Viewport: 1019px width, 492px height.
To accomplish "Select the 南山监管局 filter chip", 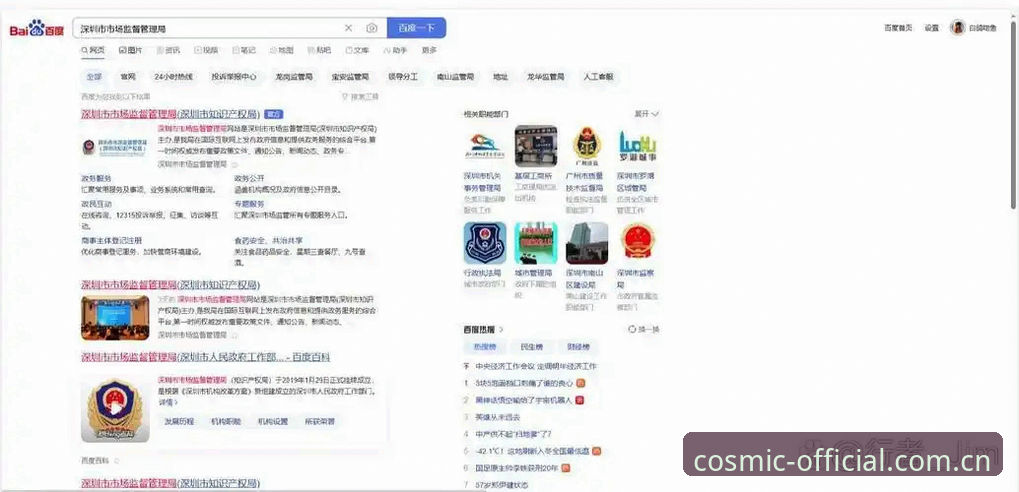I will (x=455, y=77).
